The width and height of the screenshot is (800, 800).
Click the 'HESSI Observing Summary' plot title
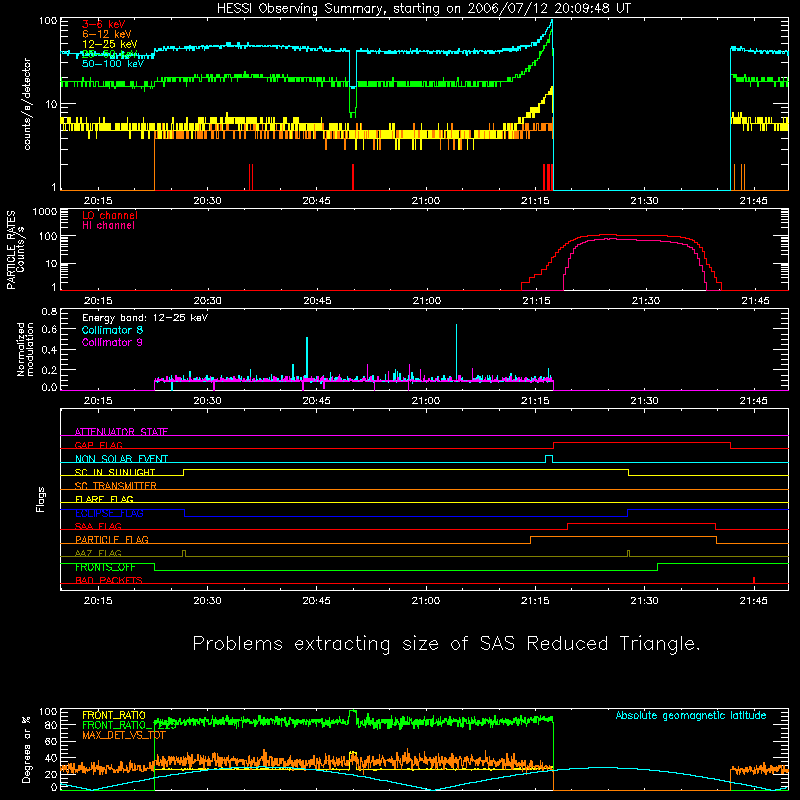[x=424, y=9]
